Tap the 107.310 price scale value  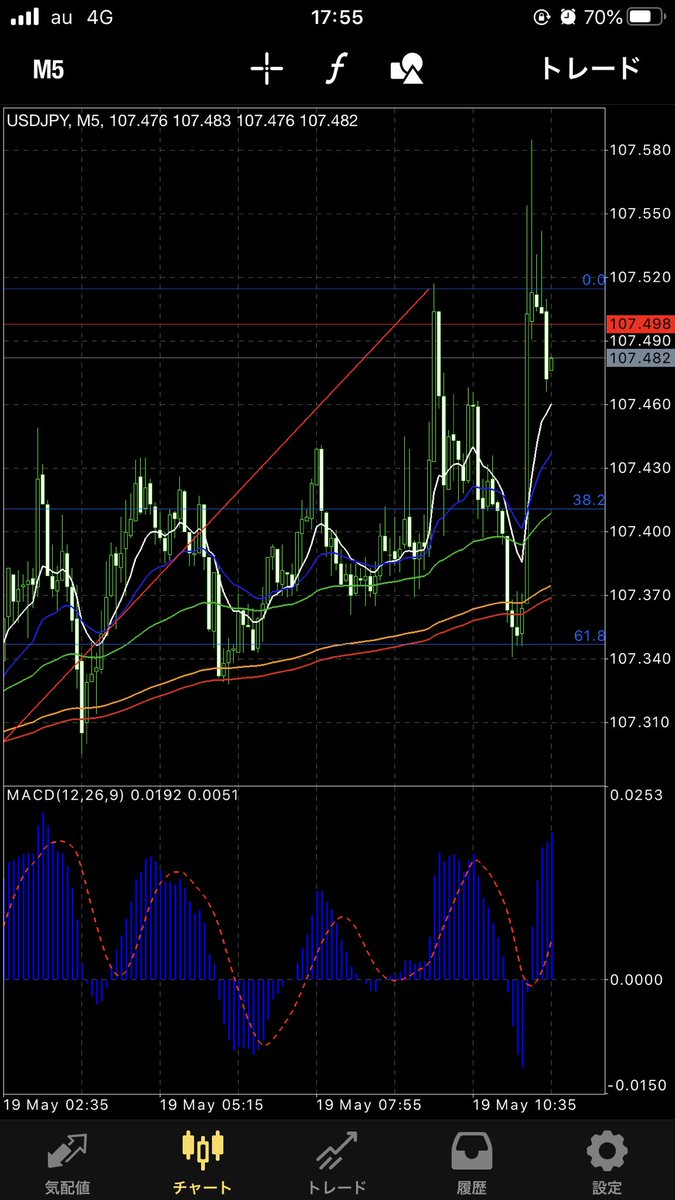[x=640, y=722]
